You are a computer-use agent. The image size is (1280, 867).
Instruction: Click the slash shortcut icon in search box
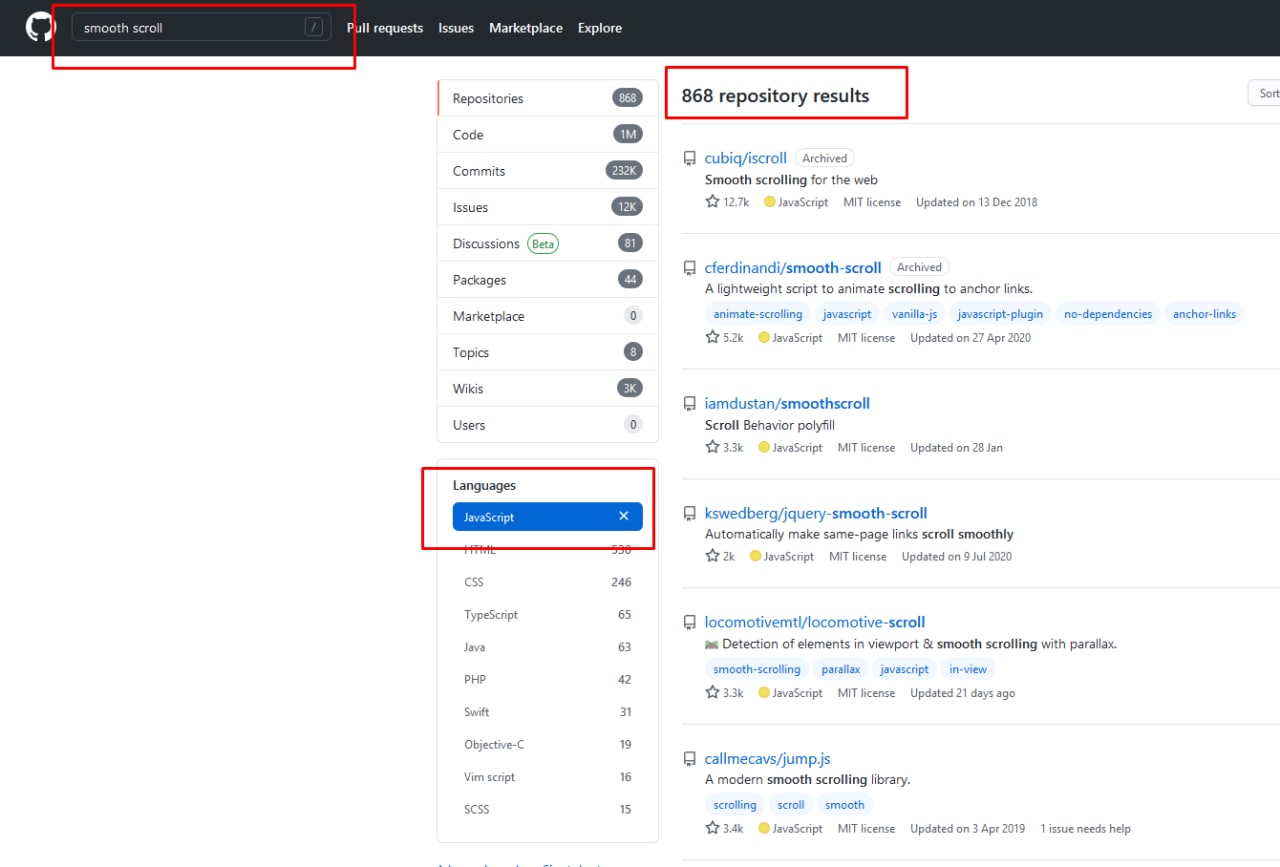tap(315, 28)
